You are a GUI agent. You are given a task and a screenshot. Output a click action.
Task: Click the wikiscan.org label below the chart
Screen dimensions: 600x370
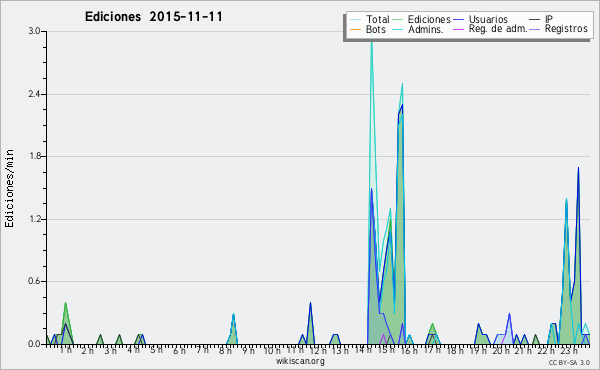tap(300, 361)
